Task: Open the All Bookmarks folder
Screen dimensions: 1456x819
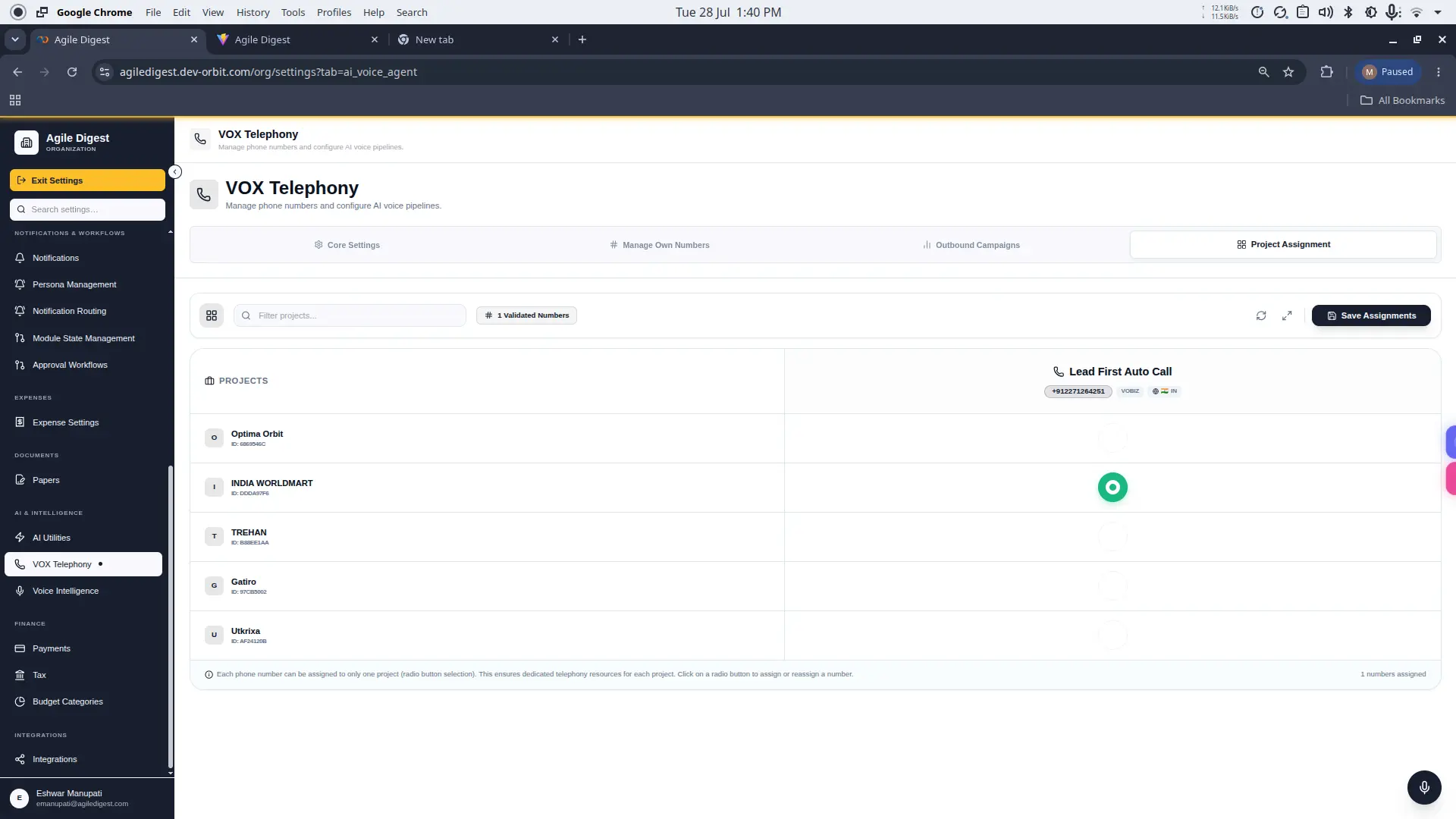Action: click(x=1402, y=100)
